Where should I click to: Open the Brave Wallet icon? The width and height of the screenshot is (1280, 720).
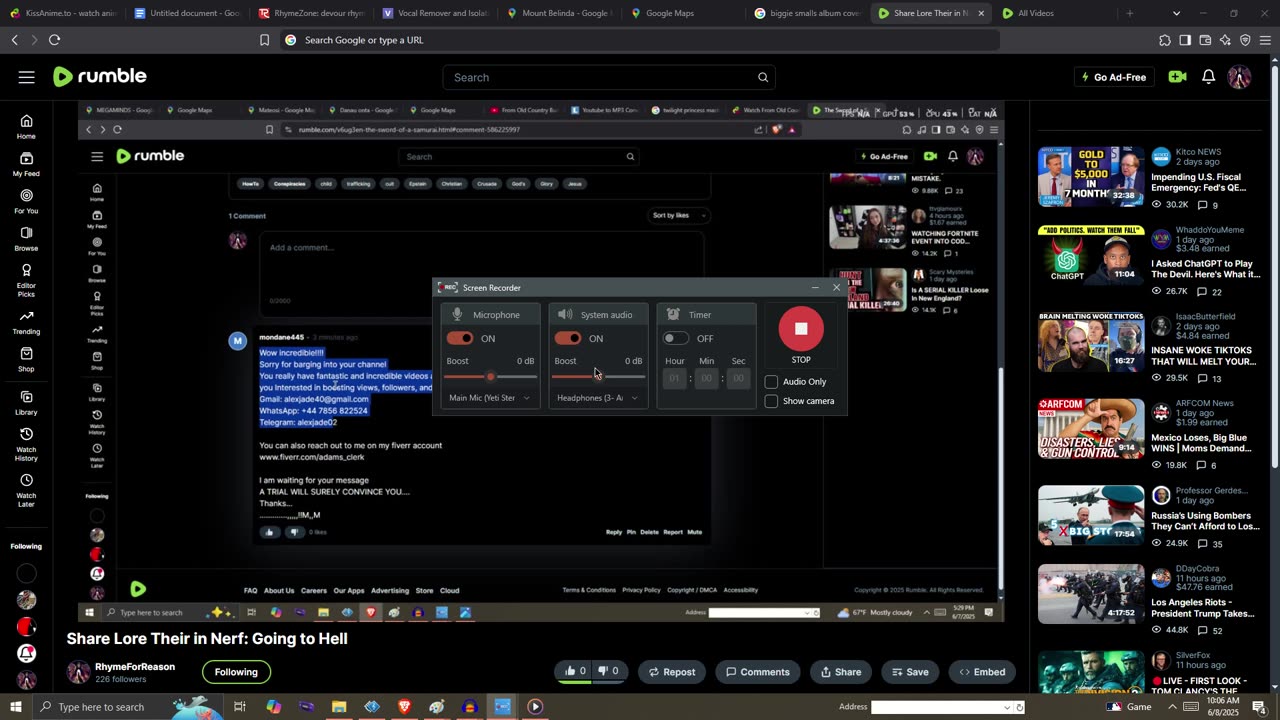coord(1205,40)
